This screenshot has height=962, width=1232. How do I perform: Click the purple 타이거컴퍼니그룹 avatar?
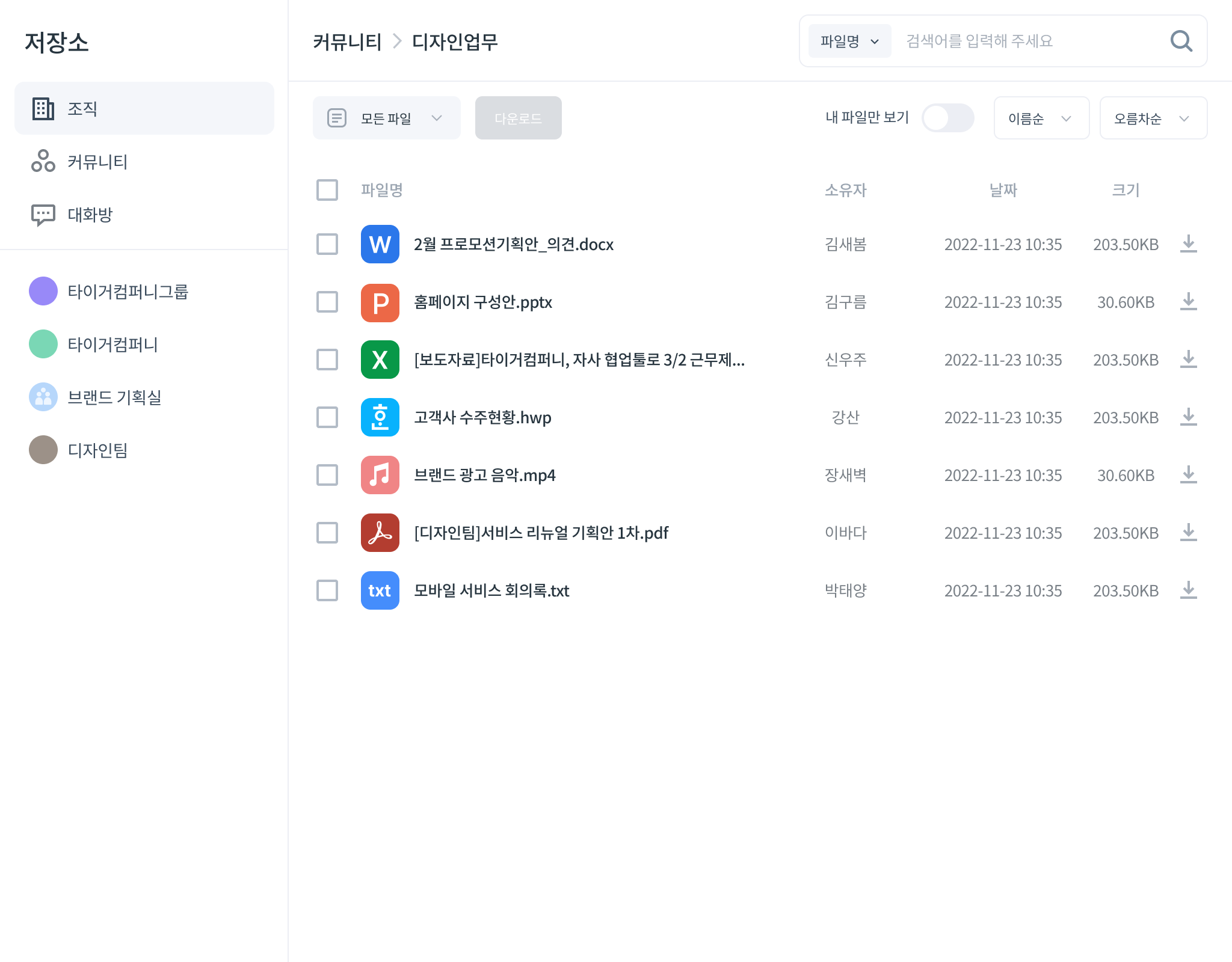pyautogui.click(x=43, y=291)
